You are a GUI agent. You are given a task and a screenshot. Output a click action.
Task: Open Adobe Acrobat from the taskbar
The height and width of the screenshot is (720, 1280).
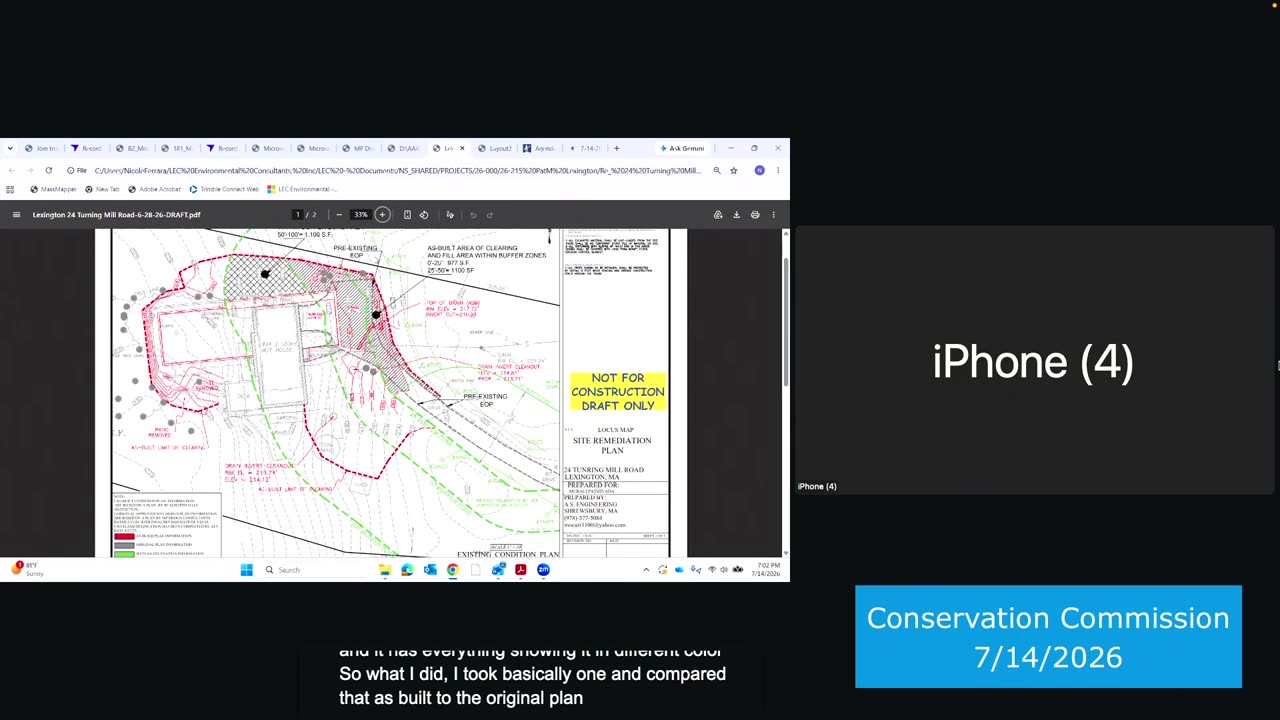(x=521, y=570)
